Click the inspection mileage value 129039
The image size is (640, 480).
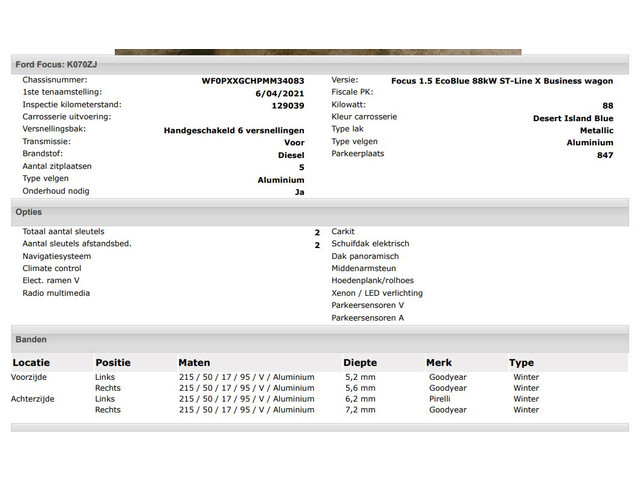click(288, 105)
